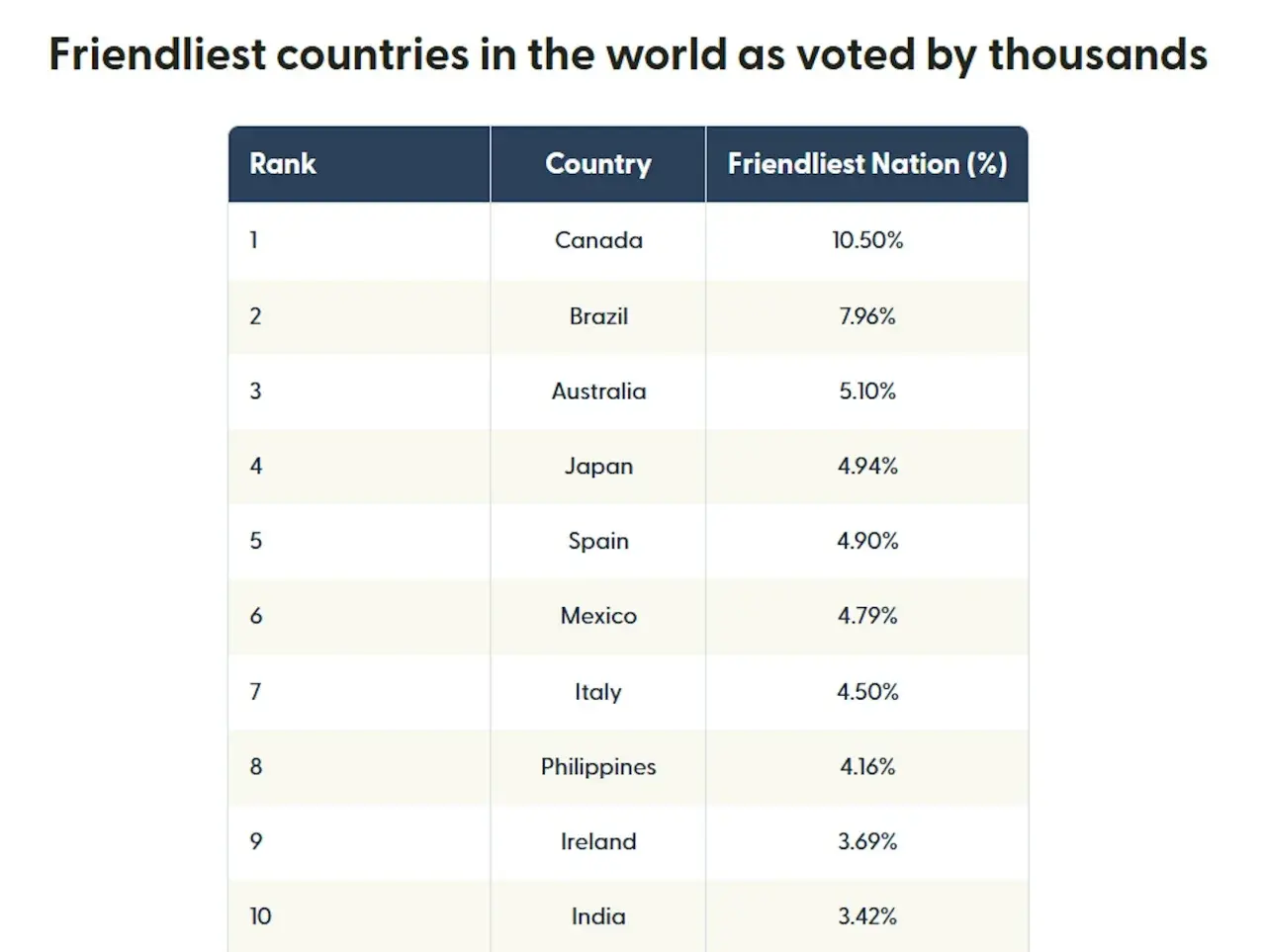This screenshot has width=1266, height=952.
Task: Click Philippines in the table
Action: tap(598, 767)
